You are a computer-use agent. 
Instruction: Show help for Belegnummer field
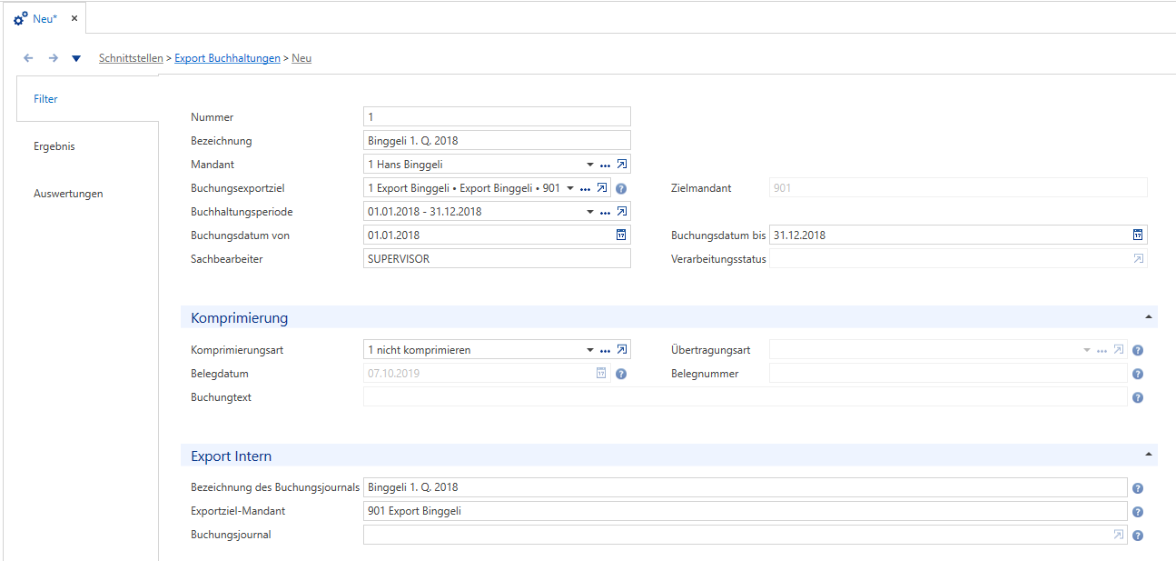pos(1138,374)
